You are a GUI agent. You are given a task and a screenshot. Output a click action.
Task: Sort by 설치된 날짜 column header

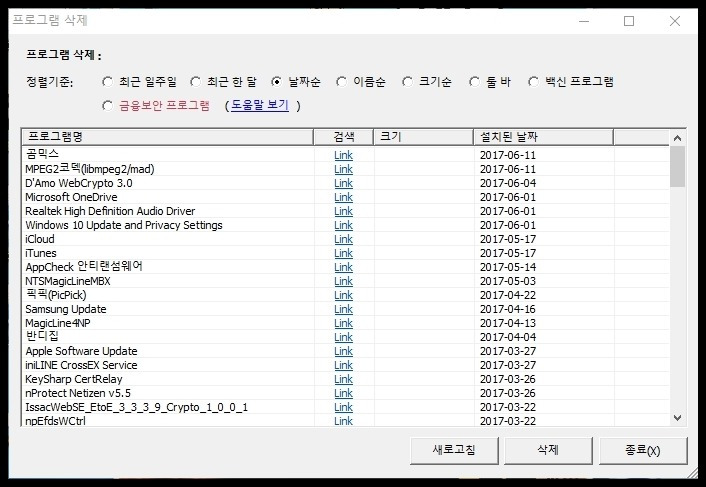[543, 137]
